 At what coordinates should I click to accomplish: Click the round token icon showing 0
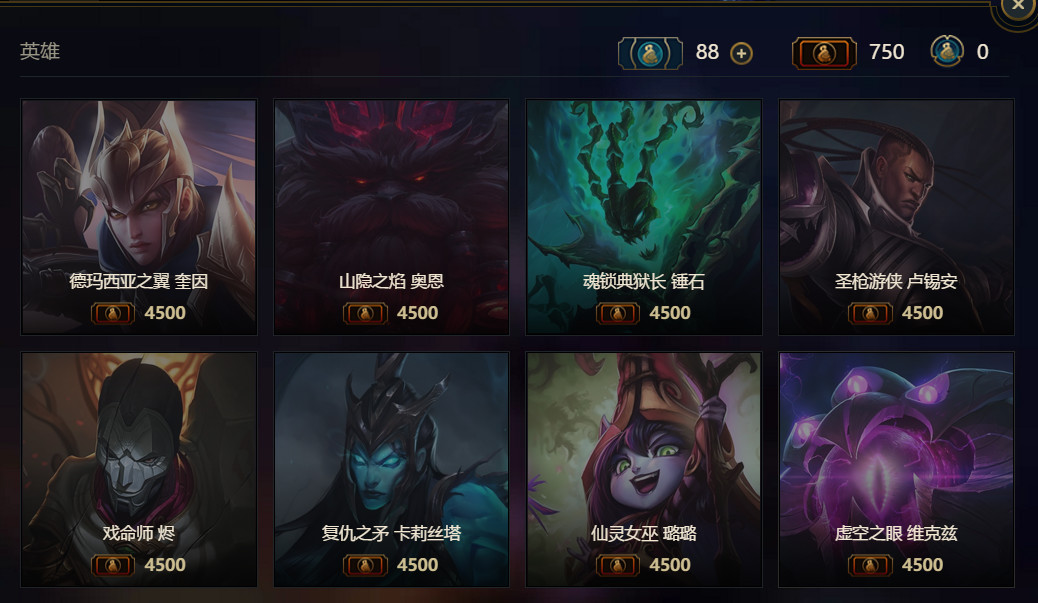click(x=947, y=51)
